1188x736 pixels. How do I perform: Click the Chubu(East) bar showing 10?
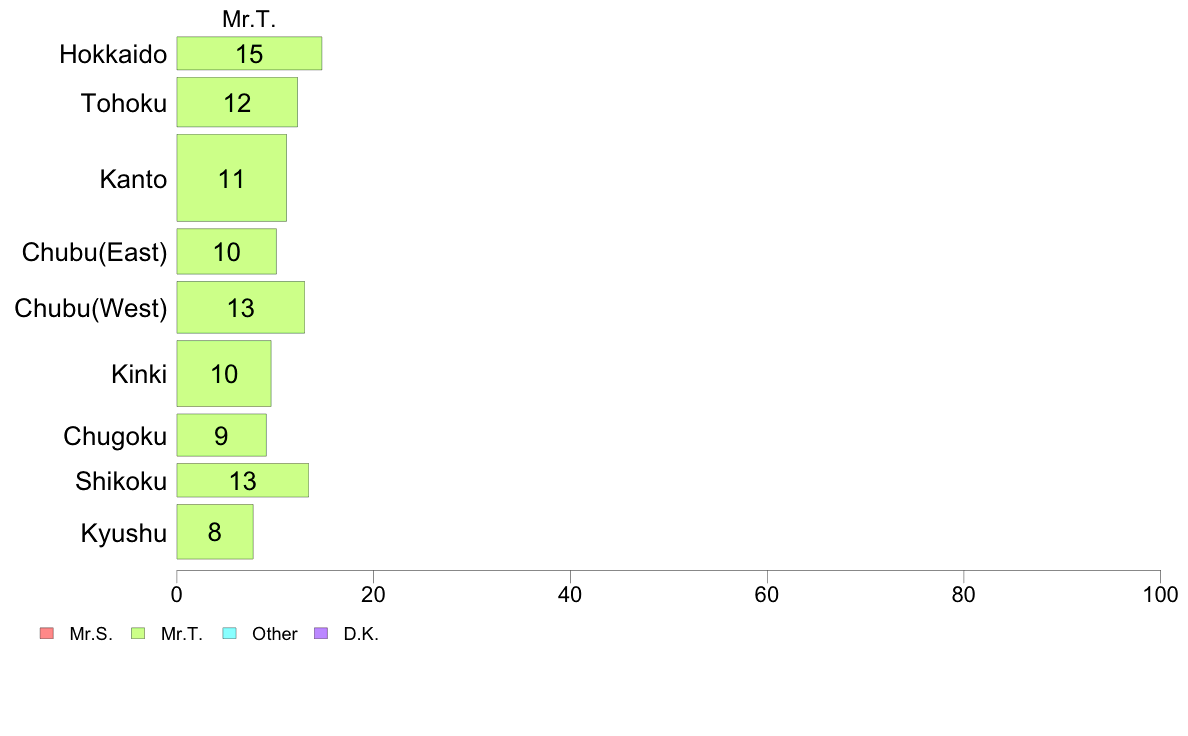(227, 251)
